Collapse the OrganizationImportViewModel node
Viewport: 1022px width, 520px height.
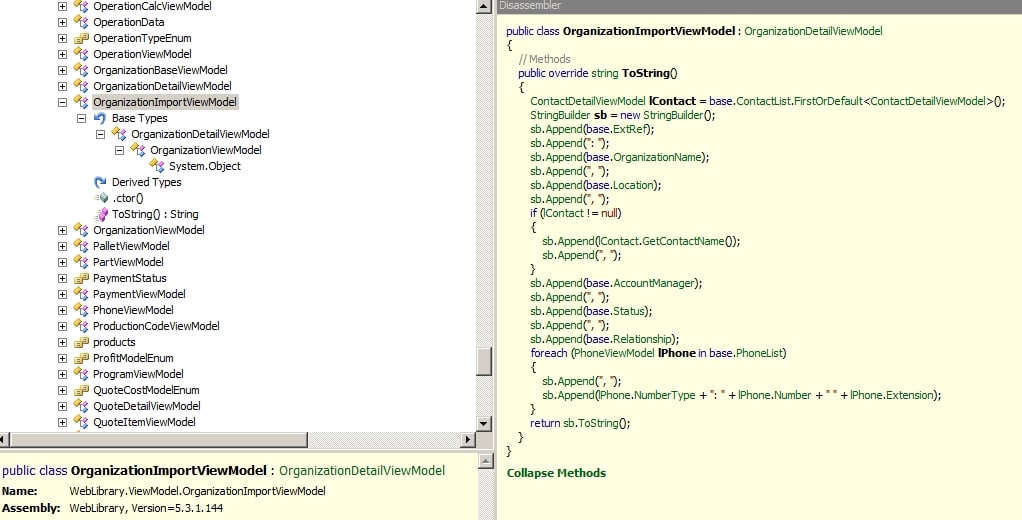[63, 102]
